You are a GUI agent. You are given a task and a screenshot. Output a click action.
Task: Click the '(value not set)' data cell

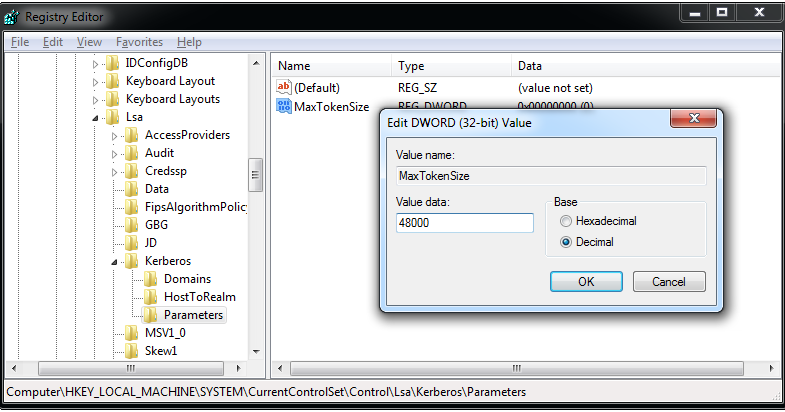point(555,88)
